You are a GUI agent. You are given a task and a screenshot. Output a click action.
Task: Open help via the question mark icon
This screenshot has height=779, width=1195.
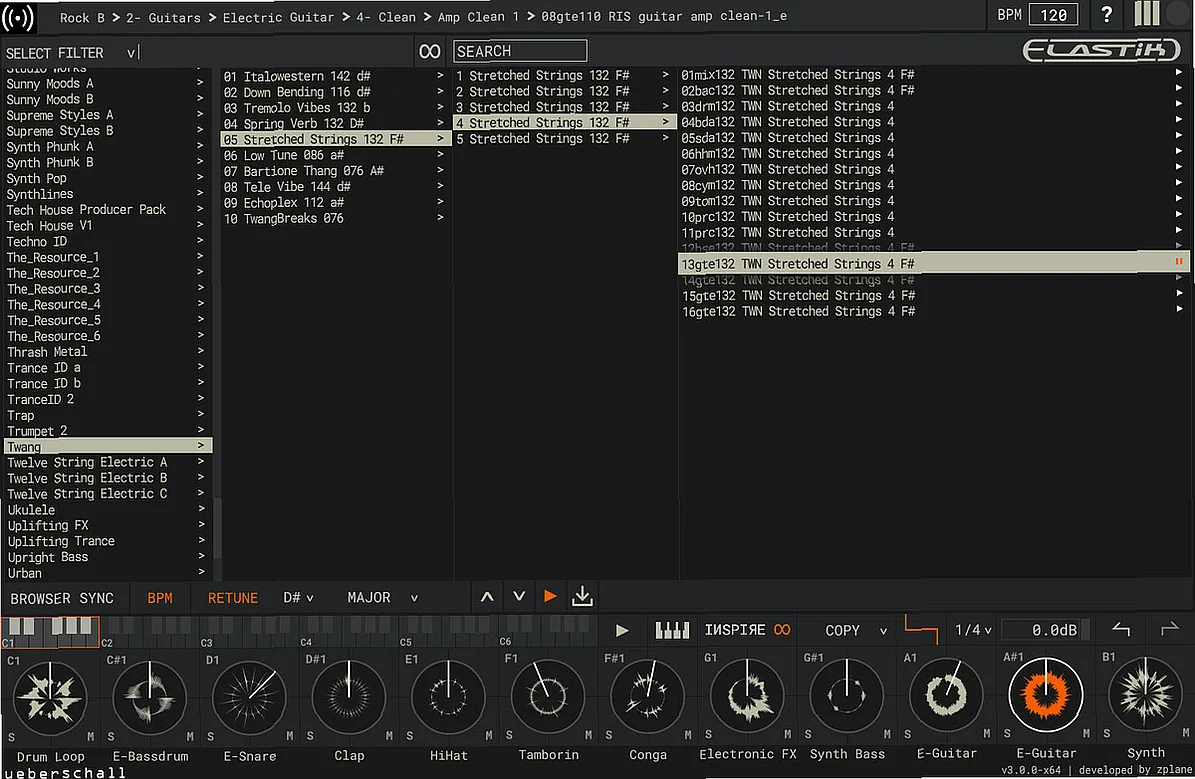coord(1106,14)
